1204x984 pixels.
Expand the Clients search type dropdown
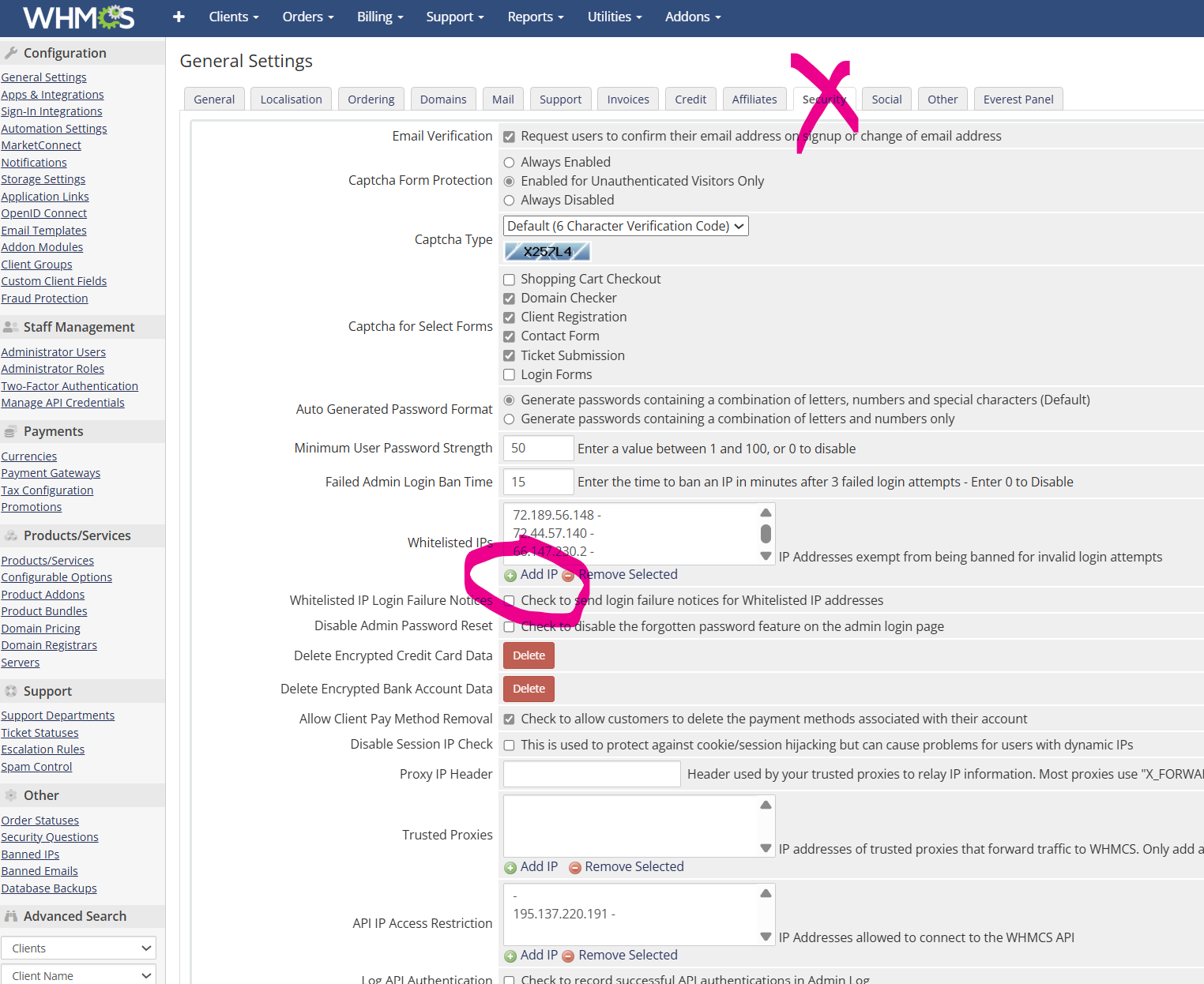[78, 948]
